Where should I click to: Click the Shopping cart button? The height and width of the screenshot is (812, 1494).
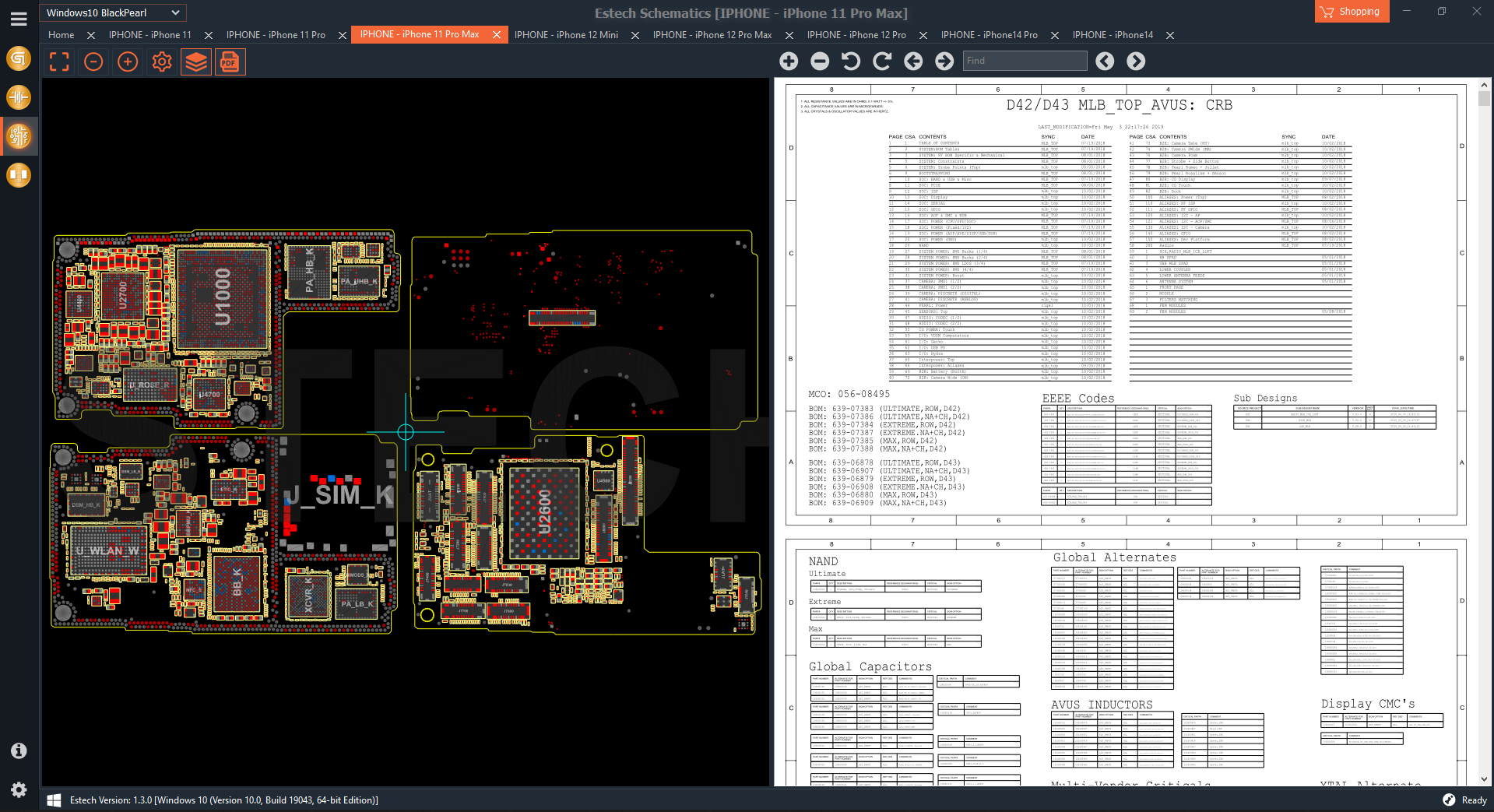1352,12
